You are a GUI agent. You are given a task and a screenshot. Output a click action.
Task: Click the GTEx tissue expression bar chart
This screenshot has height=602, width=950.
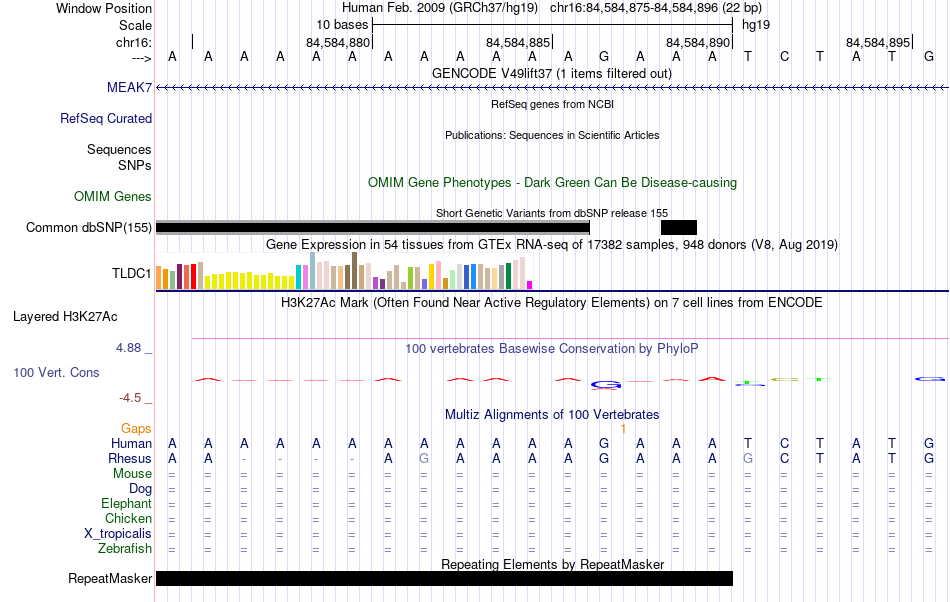click(344, 271)
